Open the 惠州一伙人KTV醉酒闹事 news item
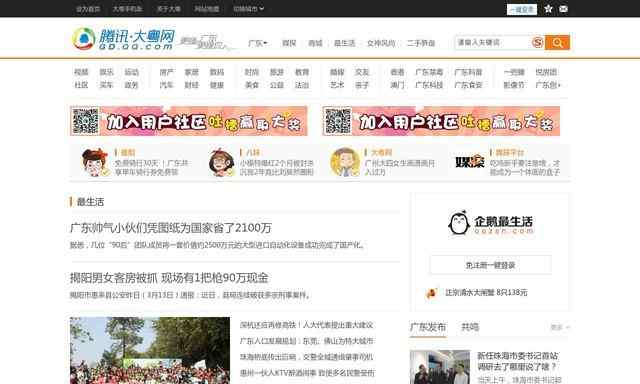This screenshot has width=640, height=384. point(307,373)
